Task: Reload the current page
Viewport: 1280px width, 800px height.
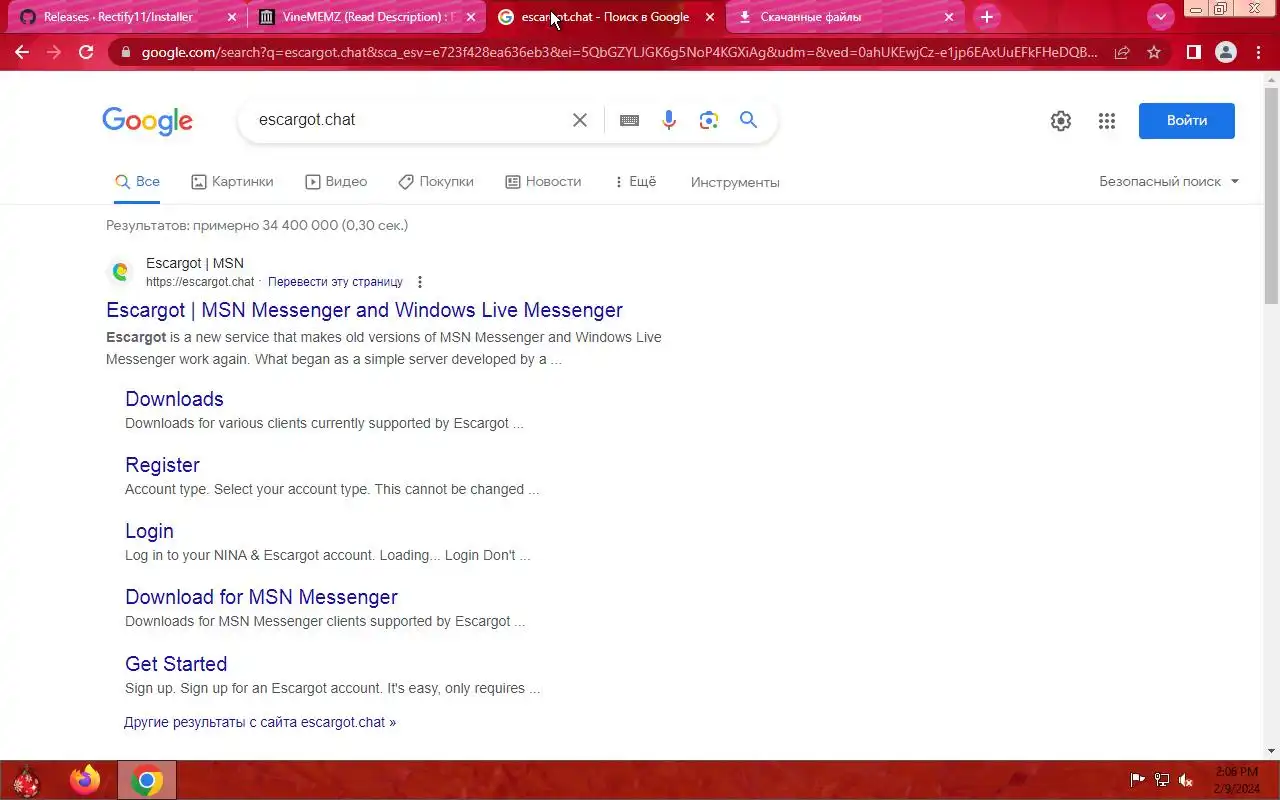Action: click(x=86, y=52)
